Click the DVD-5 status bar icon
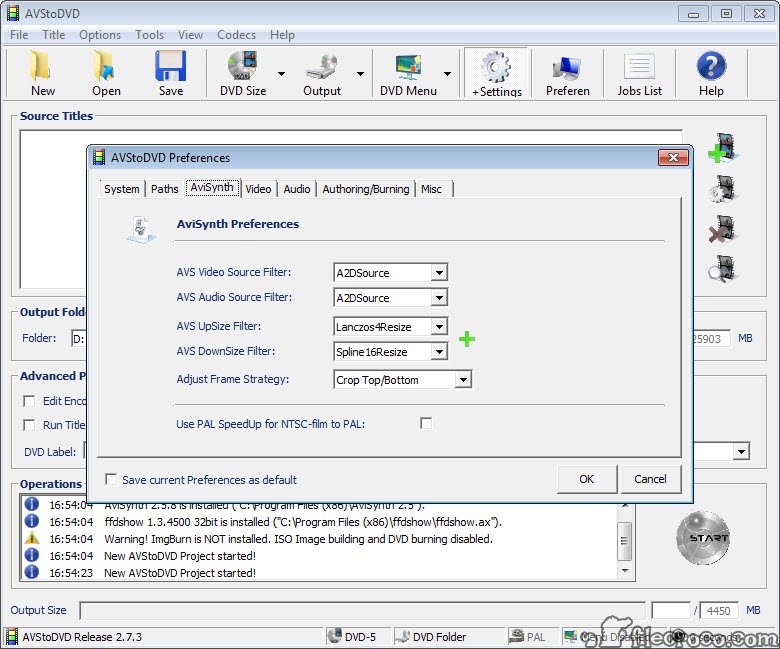This screenshot has width=780, height=649. click(334, 636)
